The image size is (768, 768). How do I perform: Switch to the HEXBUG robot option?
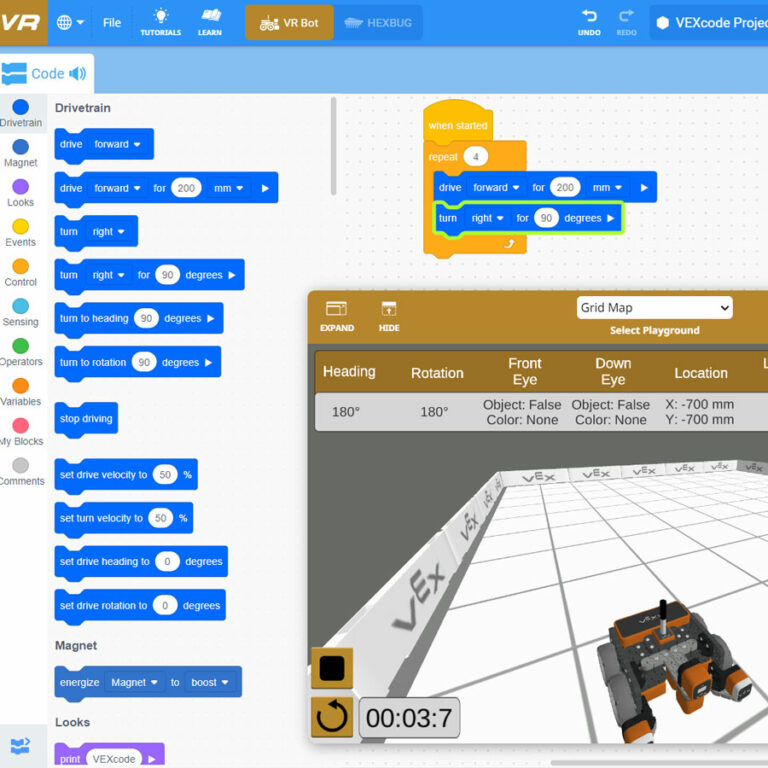pos(377,22)
